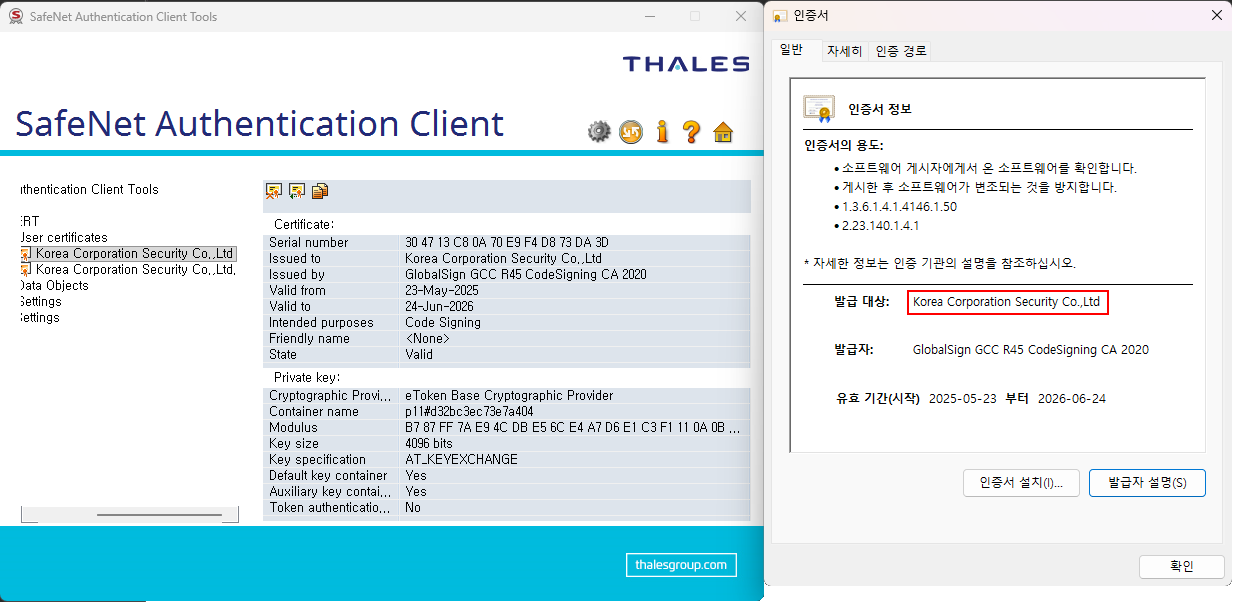Expand the Data Objects tree node

tap(54, 286)
